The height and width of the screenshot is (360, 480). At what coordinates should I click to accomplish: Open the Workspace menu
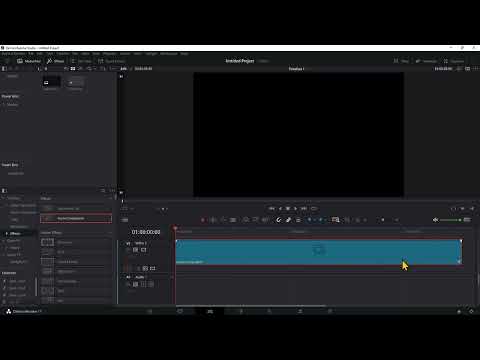(x=169, y=54)
